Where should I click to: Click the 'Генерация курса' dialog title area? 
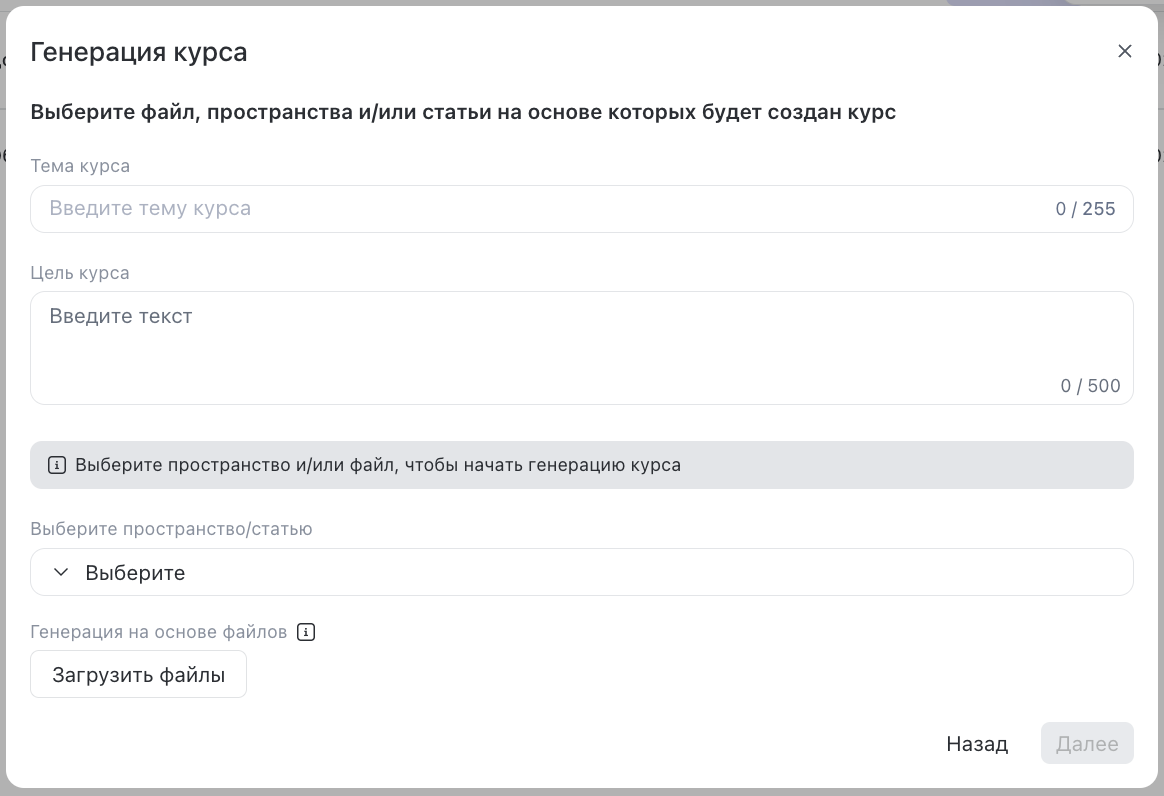tap(140, 50)
